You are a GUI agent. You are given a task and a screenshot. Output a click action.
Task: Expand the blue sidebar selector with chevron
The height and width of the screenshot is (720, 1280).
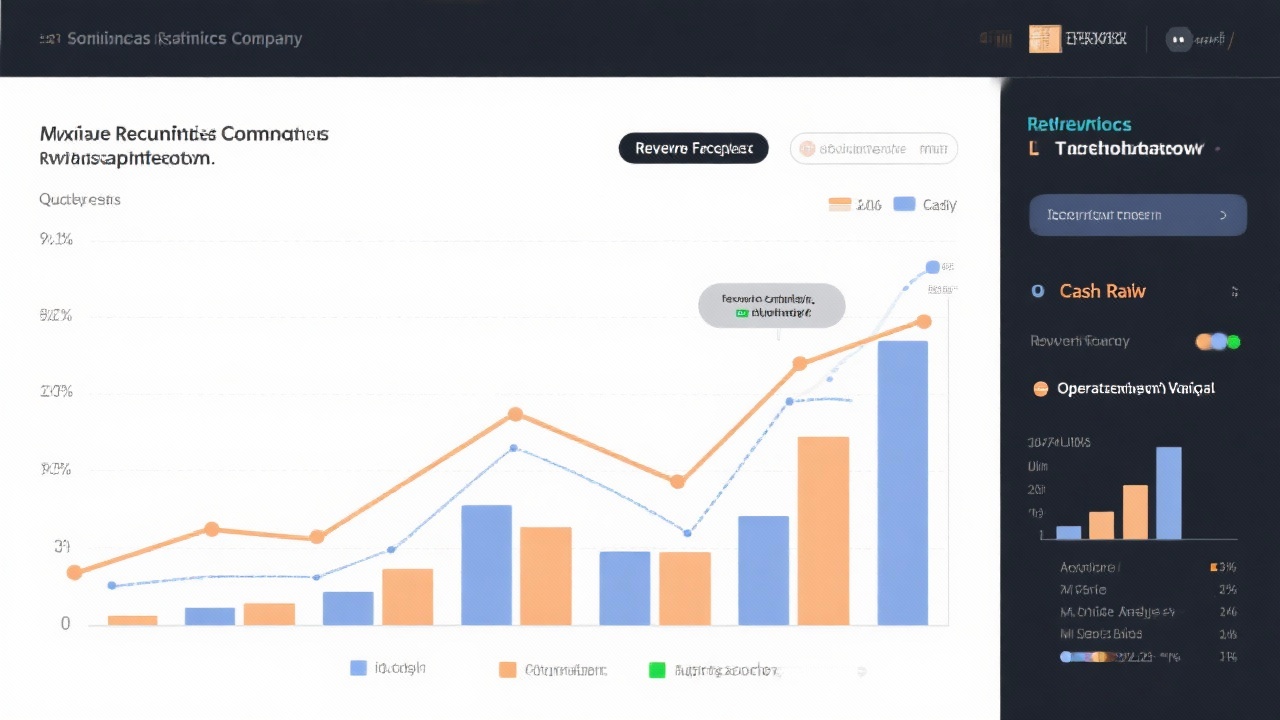1137,215
